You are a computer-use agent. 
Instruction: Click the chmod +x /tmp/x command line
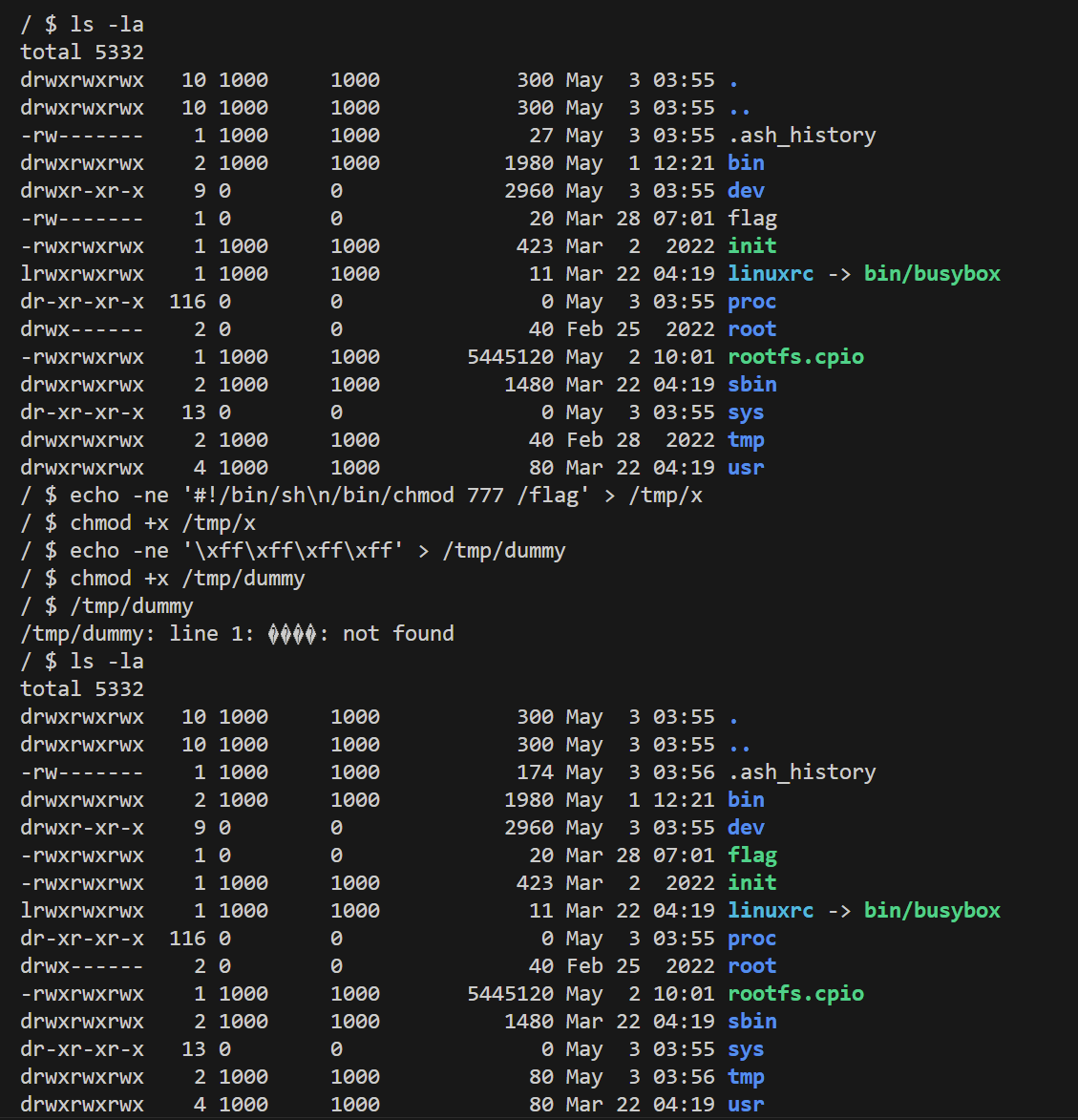(x=162, y=522)
